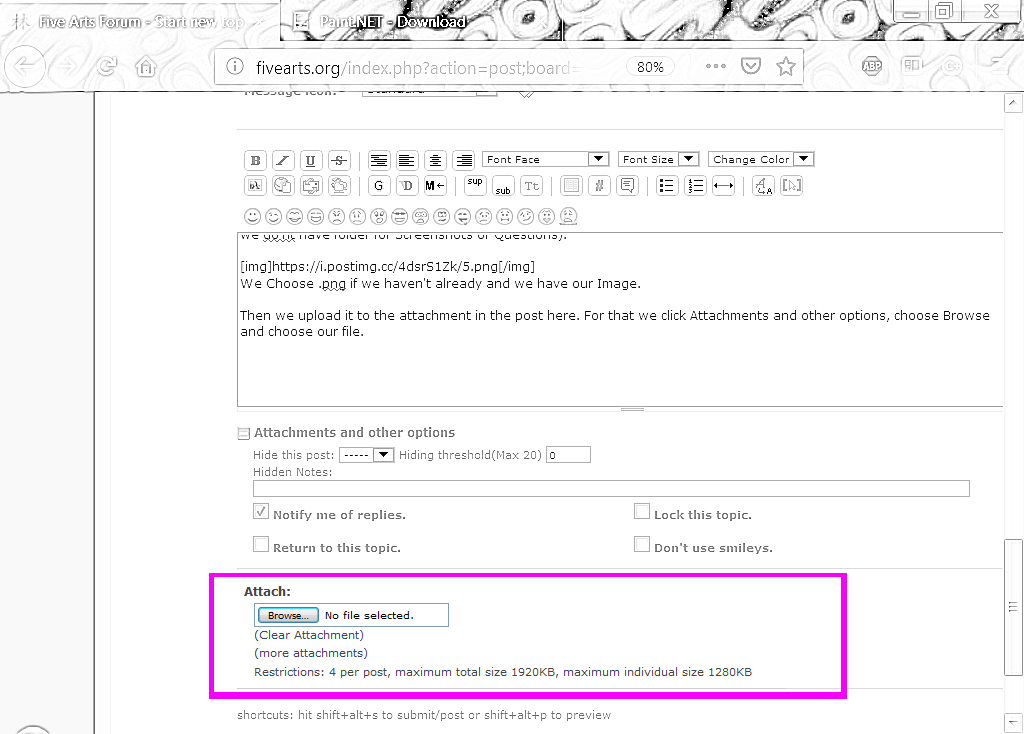The width and height of the screenshot is (1024, 734).
Task: Enable Return to this topic
Action: (261, 544)
